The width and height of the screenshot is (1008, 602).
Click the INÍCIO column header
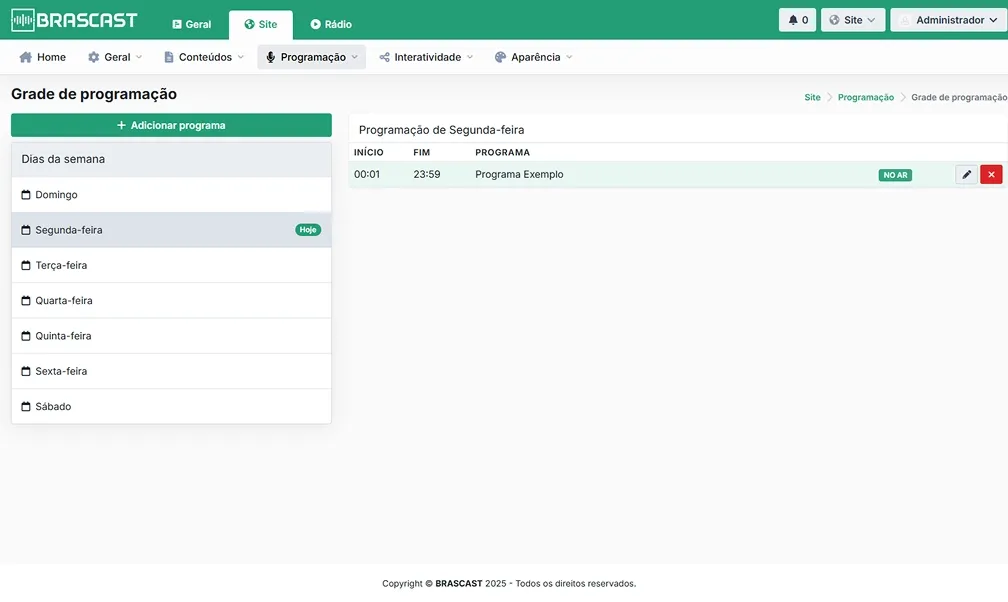click(x=368, y=152)
